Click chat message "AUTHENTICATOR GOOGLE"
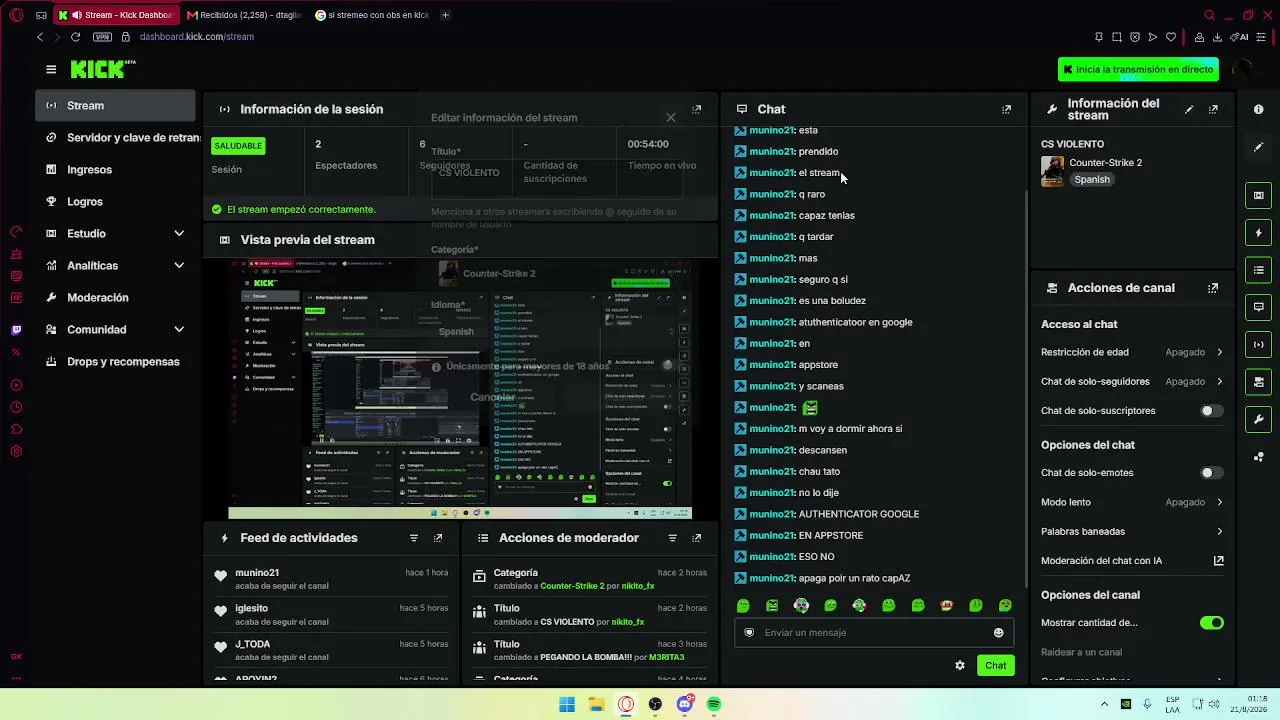Image resolution: width=1280 pixels, height=720 pixels. tap(858, 514)
